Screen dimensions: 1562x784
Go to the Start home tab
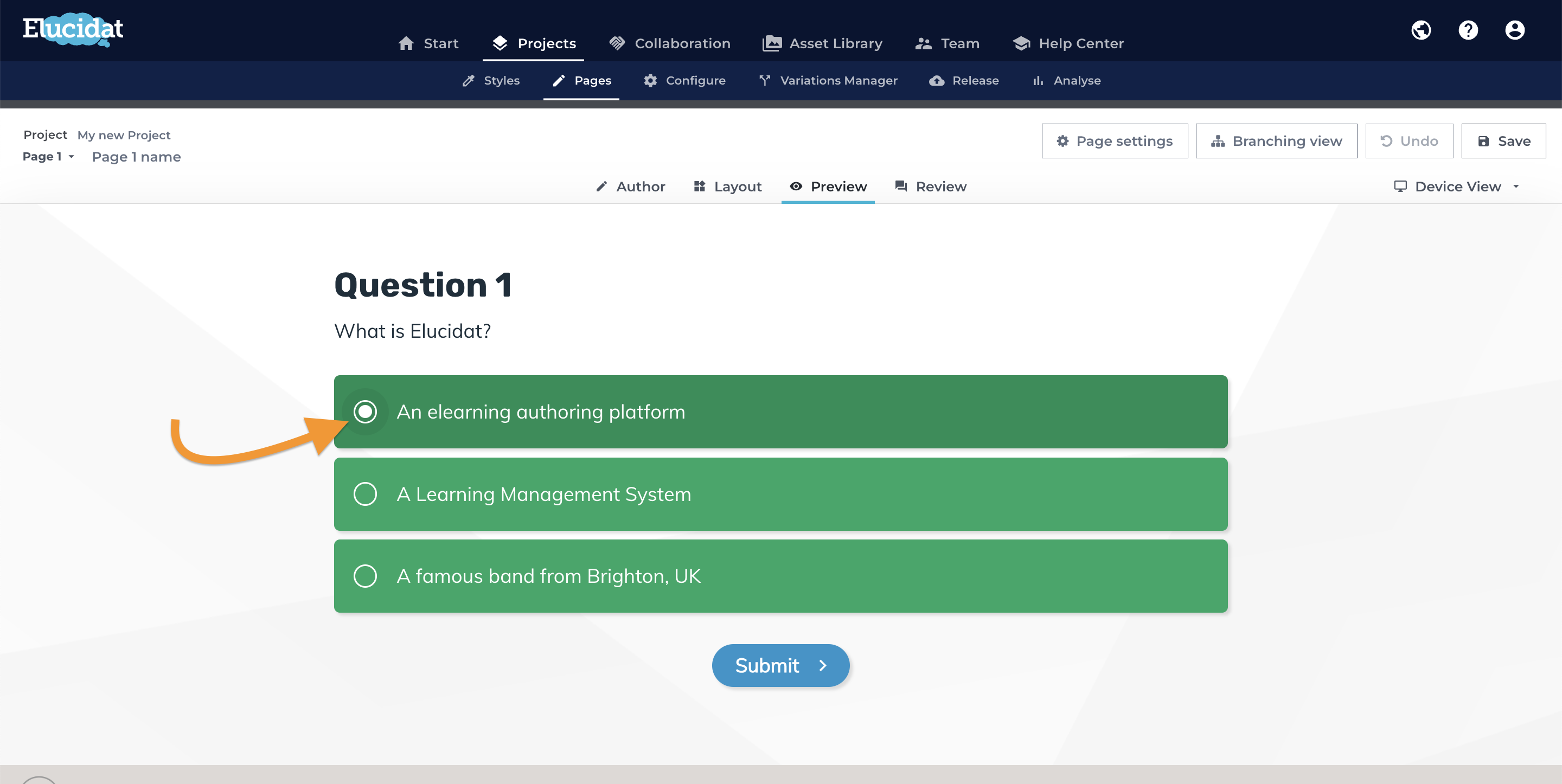pos(428,43)
